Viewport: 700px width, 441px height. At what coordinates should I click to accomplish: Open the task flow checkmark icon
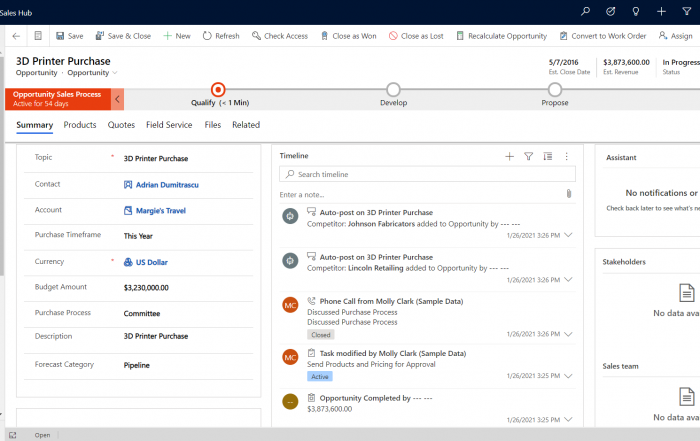pos(610,12)
